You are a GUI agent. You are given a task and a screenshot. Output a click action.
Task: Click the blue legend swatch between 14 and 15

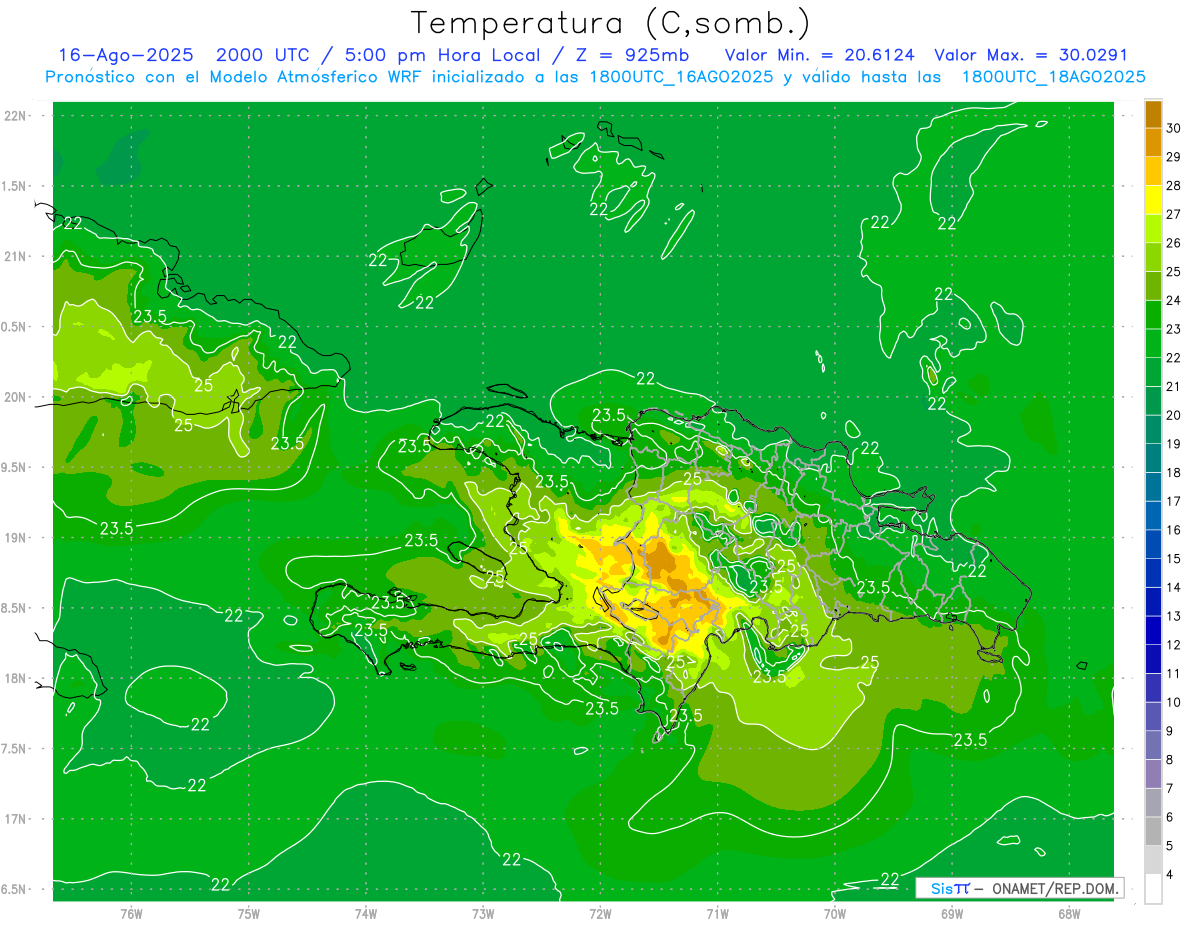point(1153,573)
